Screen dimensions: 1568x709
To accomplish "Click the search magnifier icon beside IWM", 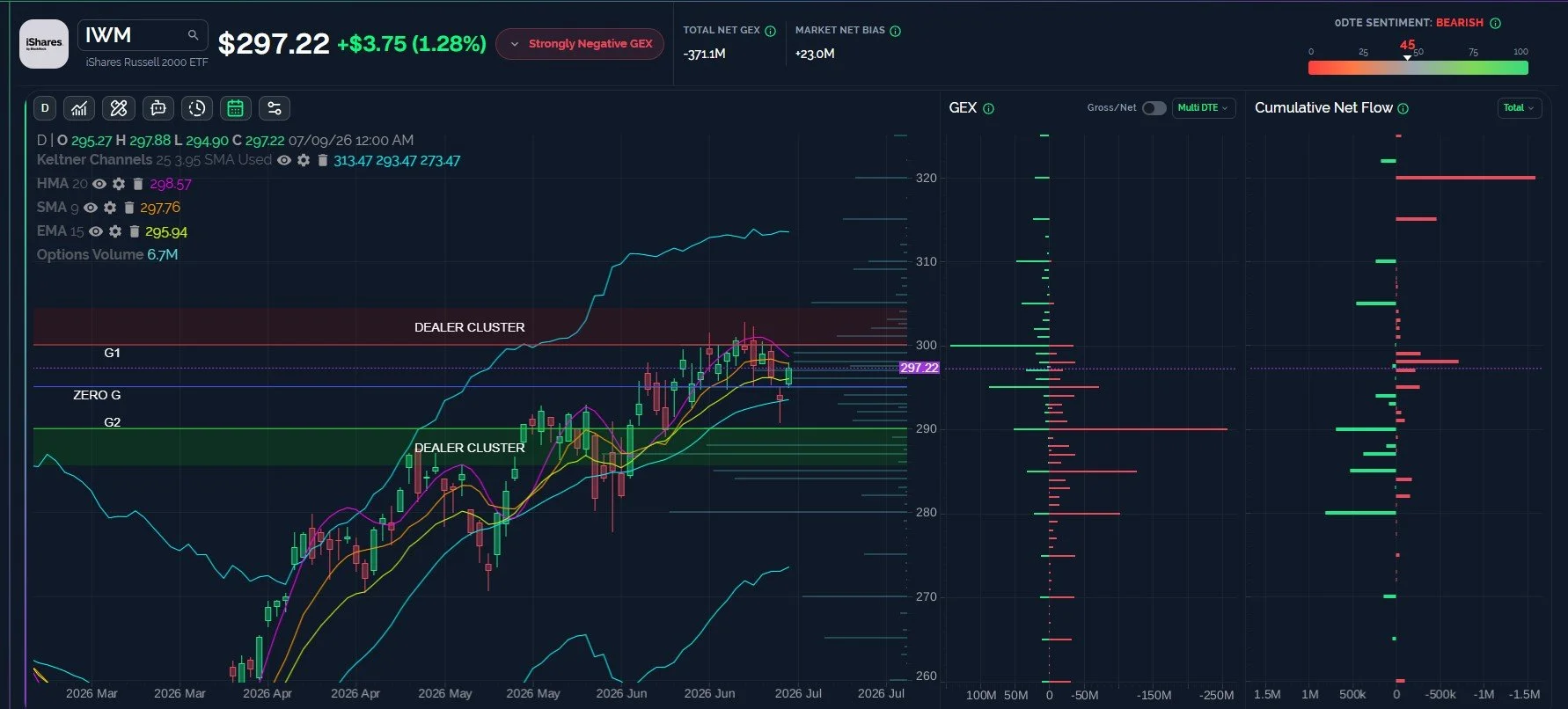I will 193,35.
